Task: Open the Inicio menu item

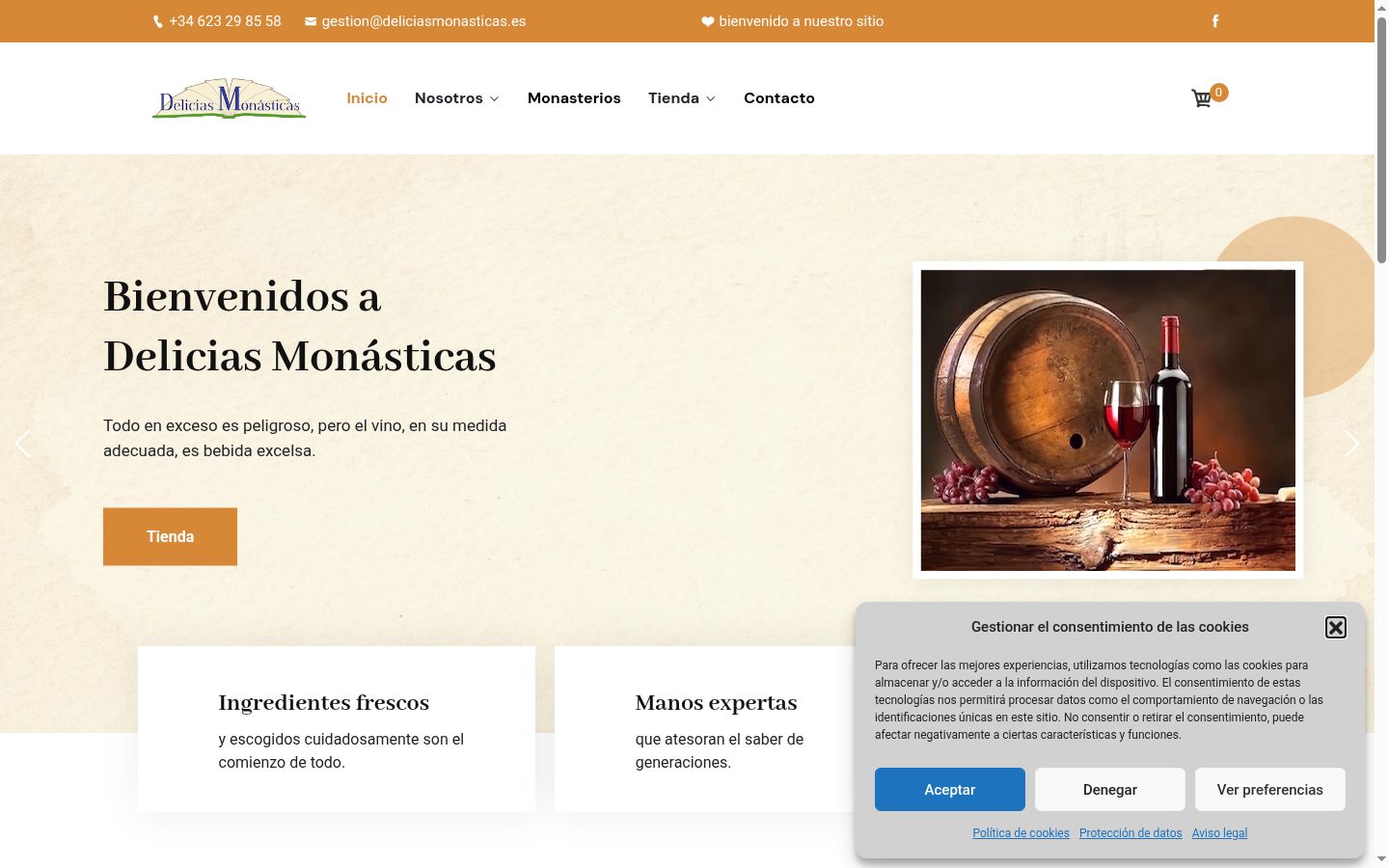Action: click(x=367, y=98)
